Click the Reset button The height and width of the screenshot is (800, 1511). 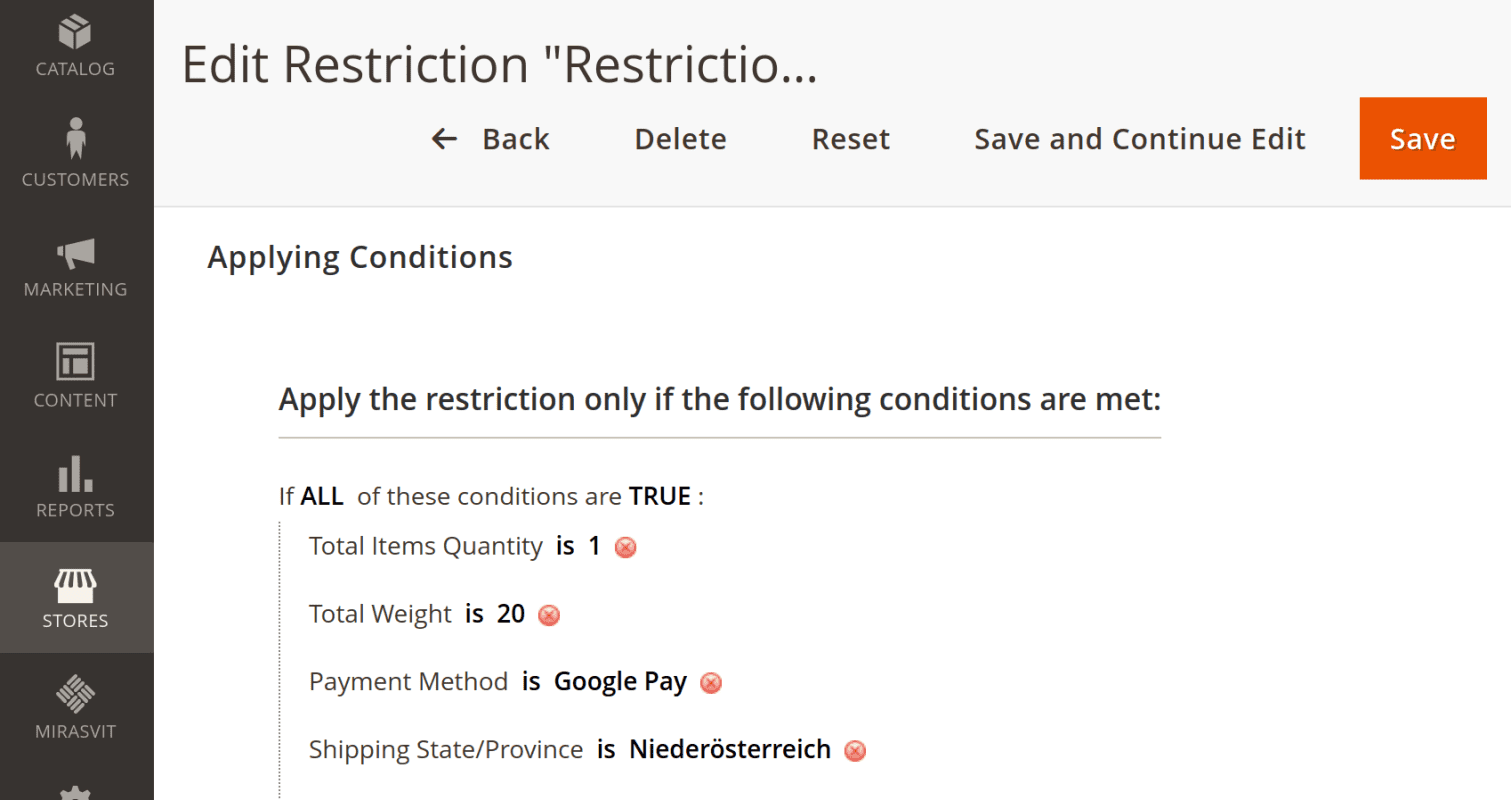pos(851,139)
